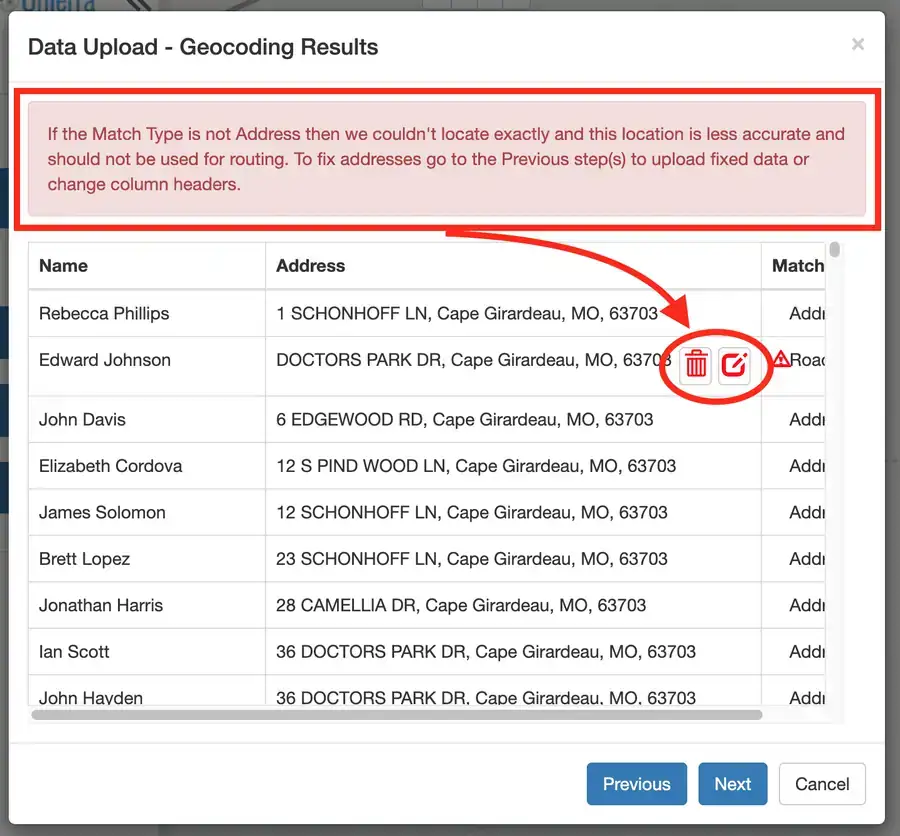900x836 pixels.
Task: Click the Road match type in Edward Johnson row
Action: (x=807, y=360)
